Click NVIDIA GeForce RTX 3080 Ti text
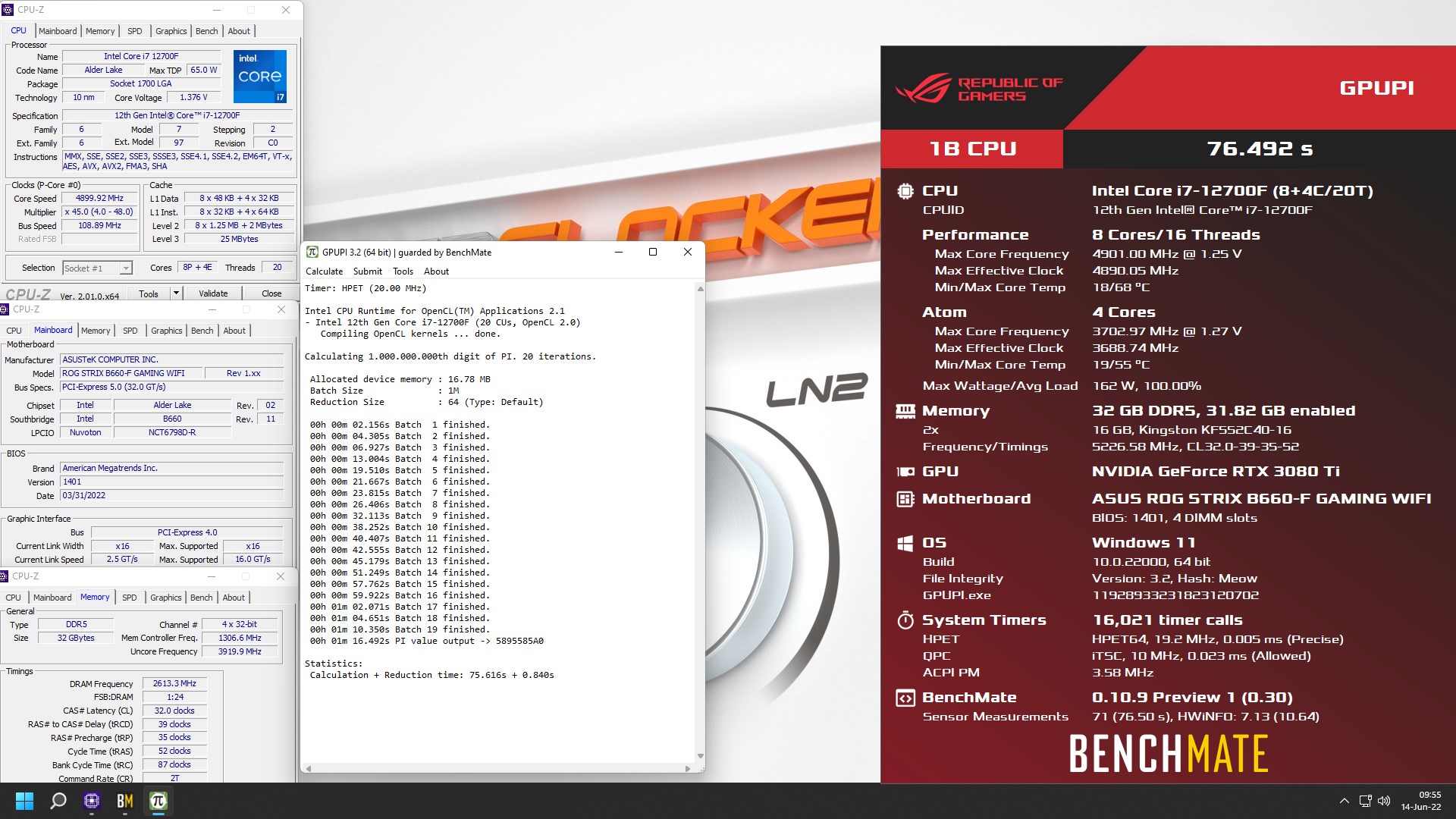Viewport: 1456px width, 819px height. [1216, 472]
